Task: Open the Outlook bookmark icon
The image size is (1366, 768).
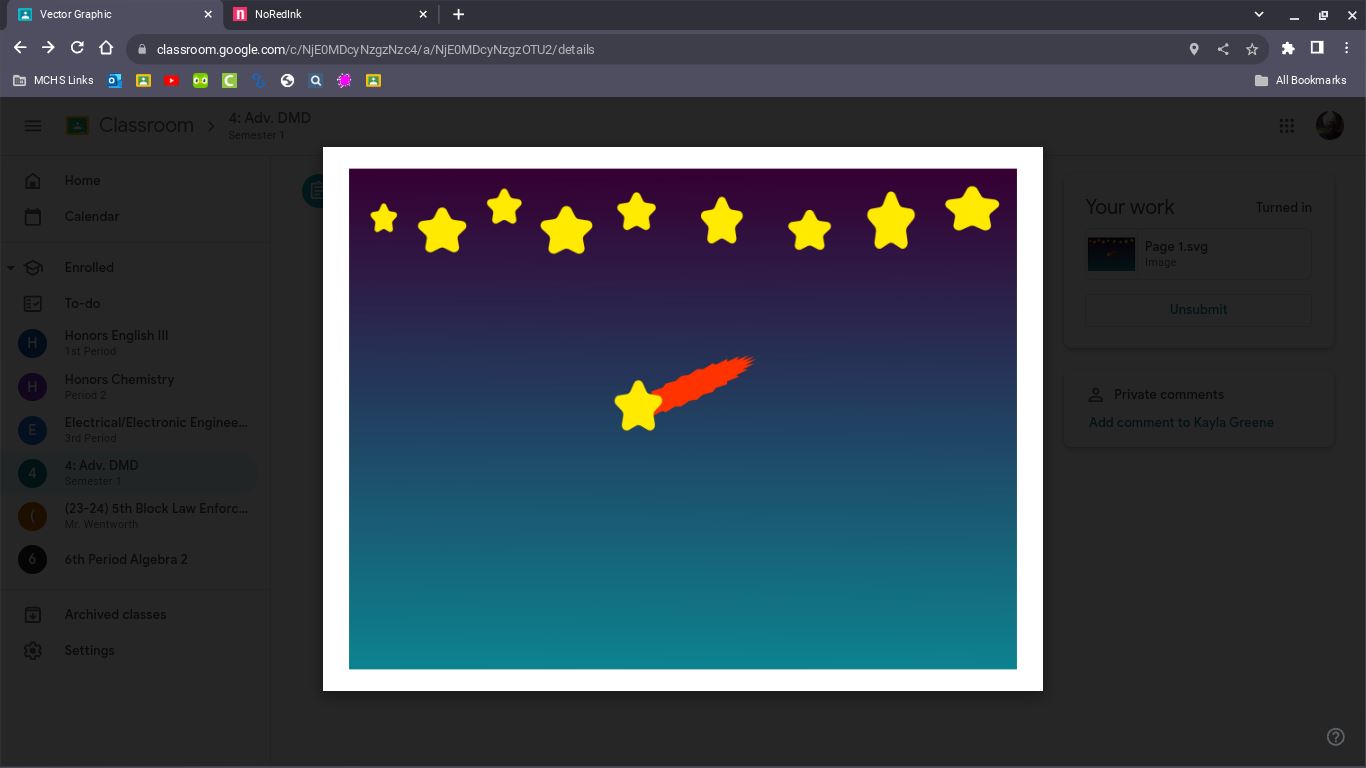Action: point(115,80)
